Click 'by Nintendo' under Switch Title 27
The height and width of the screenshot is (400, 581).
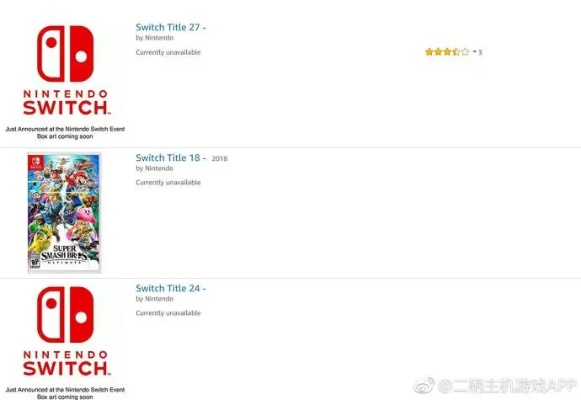[155, 38]
